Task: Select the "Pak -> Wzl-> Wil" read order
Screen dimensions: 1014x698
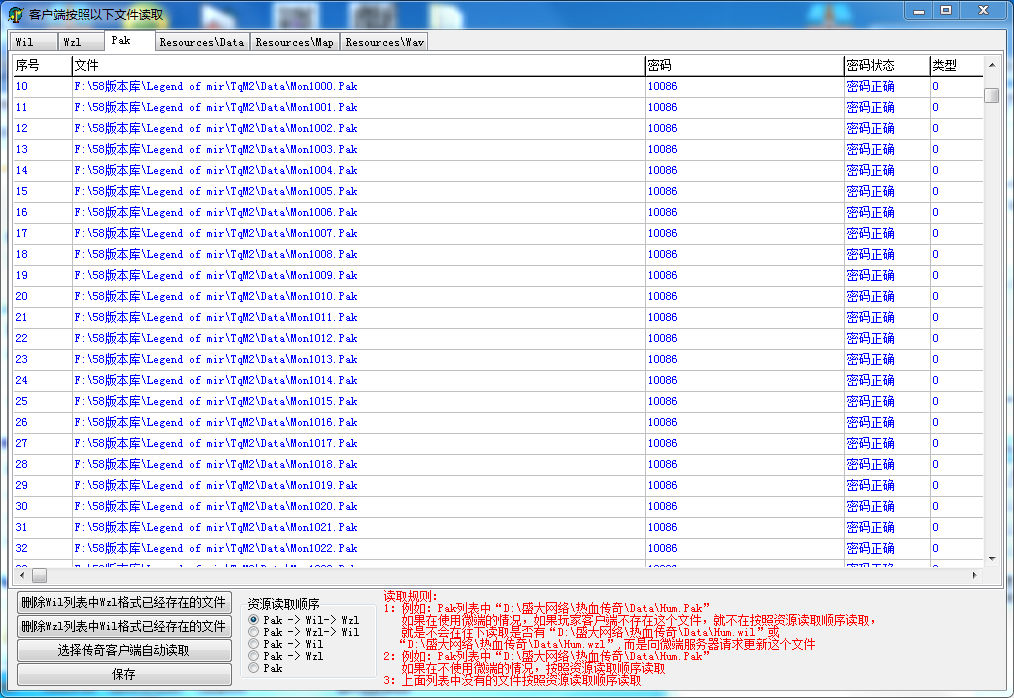Action: coord(254,632)
